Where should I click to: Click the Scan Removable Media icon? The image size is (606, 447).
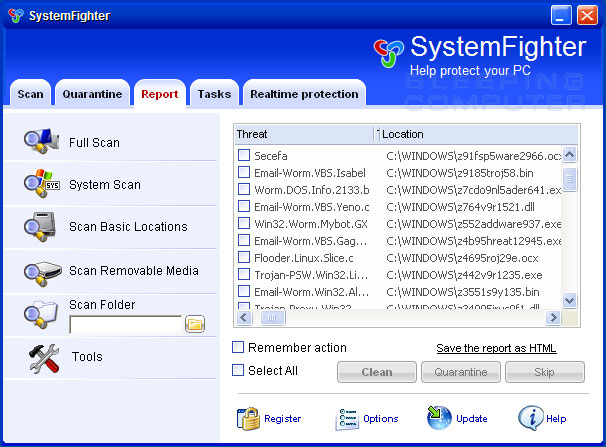42,273
